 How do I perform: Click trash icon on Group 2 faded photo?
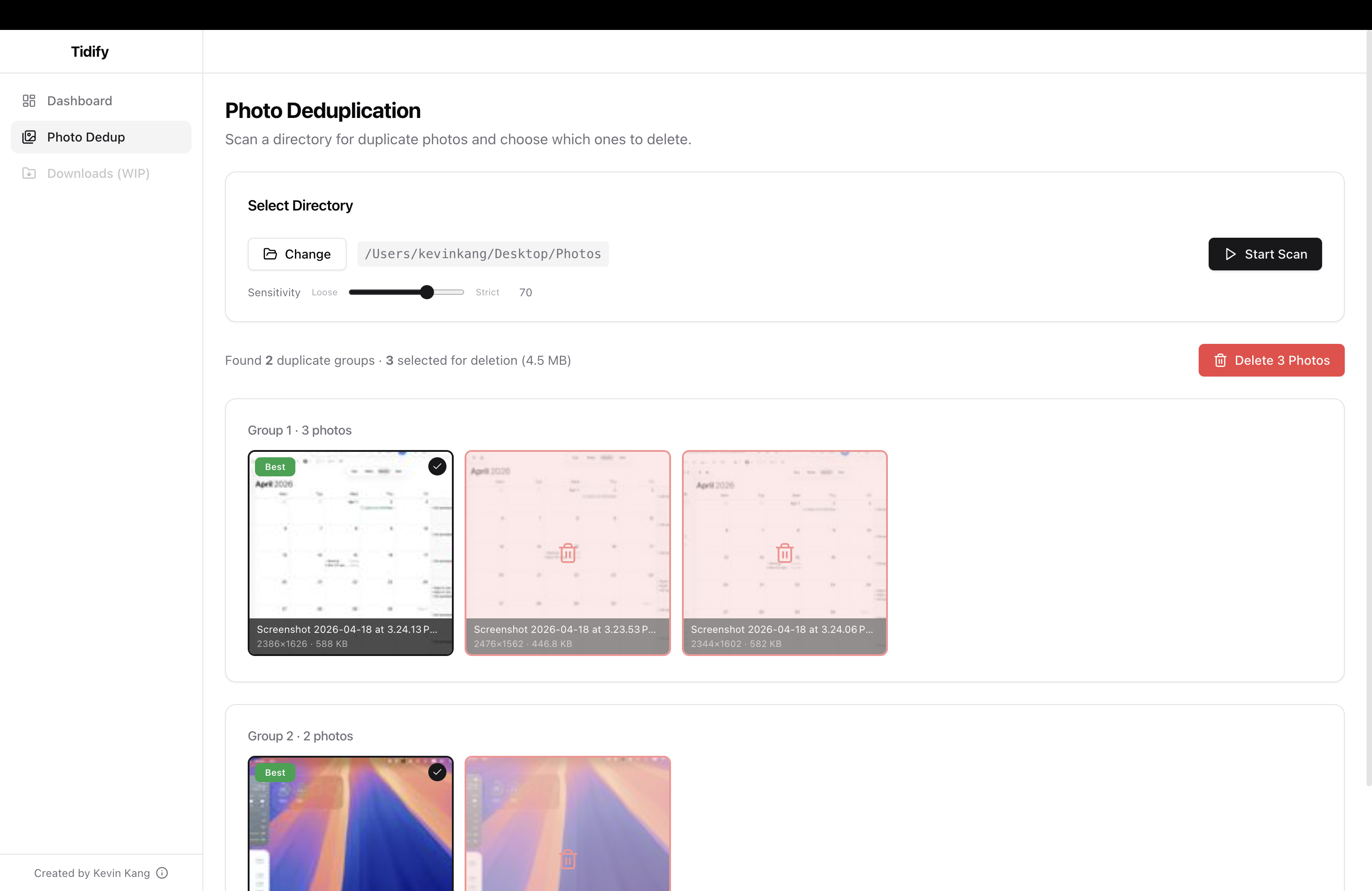click(x=568, y=859)
